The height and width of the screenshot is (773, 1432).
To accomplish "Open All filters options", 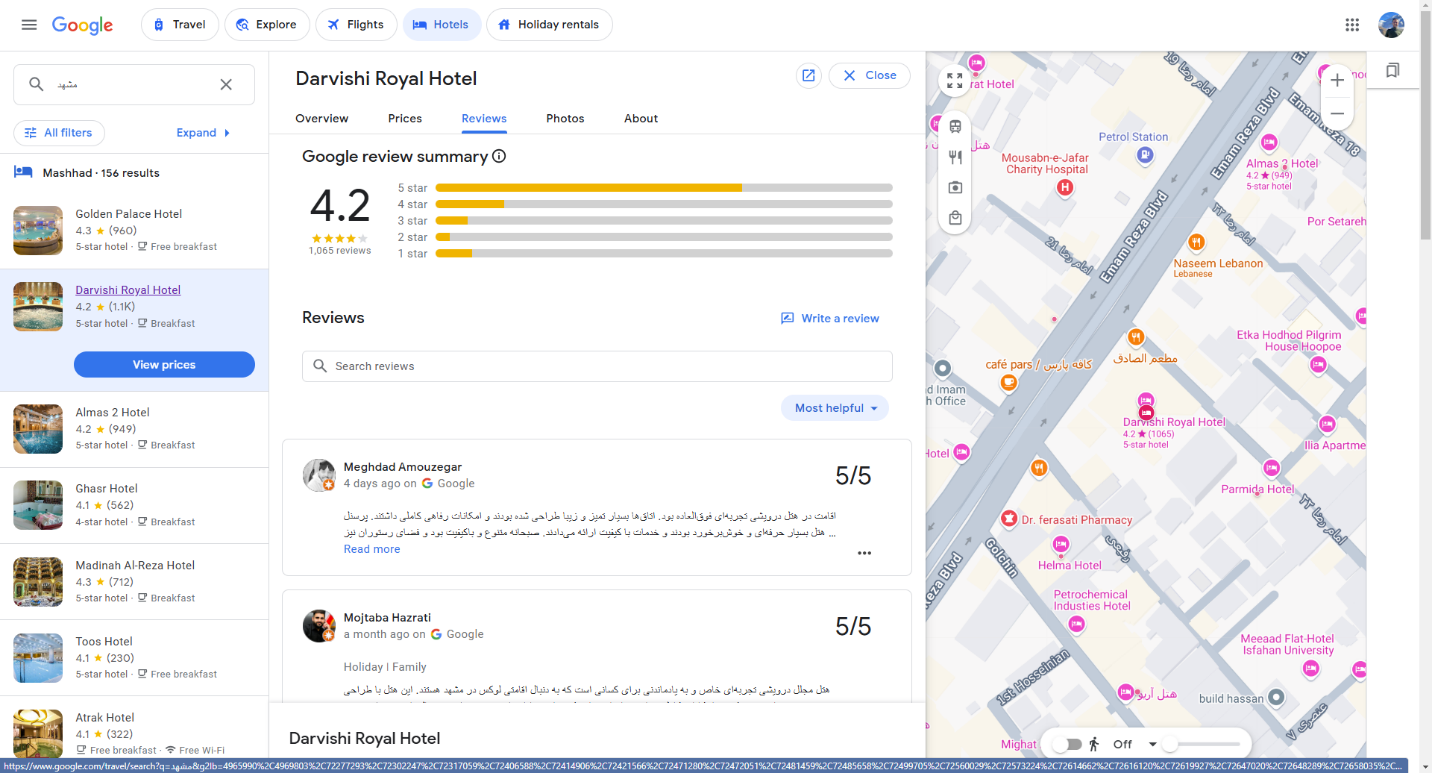I will tap(59, 133).
